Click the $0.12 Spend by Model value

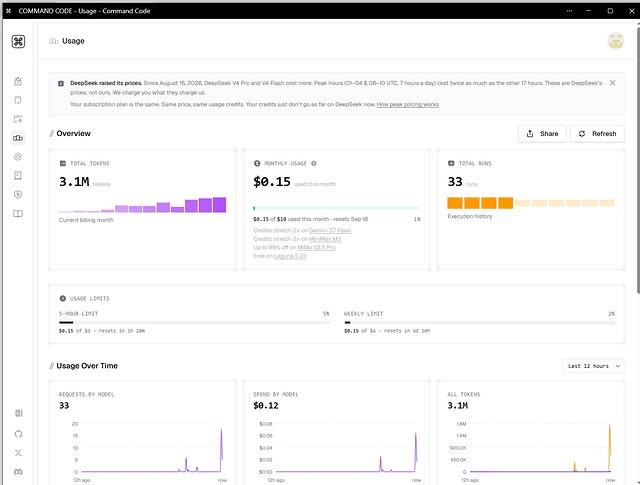tap(266, 405)
